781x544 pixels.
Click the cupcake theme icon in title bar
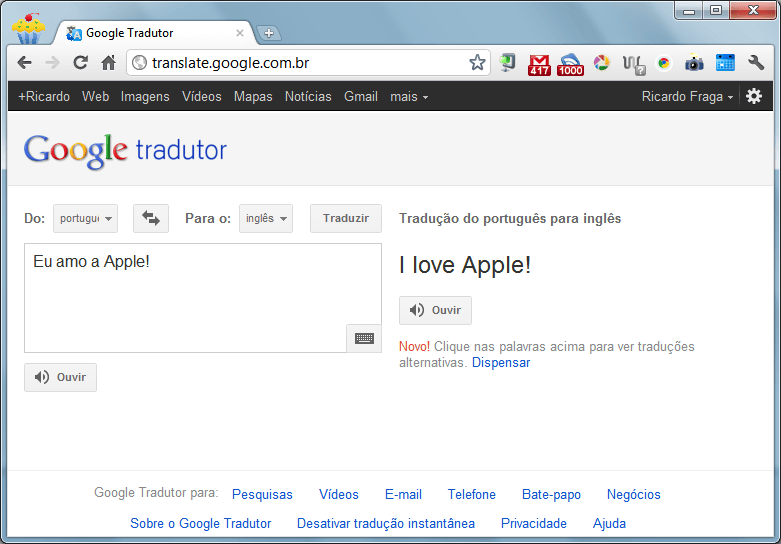(28, 29)
